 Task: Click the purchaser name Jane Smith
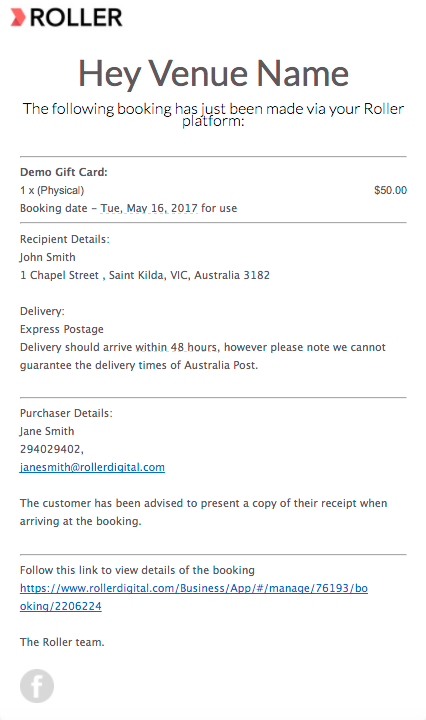[47, 431]
